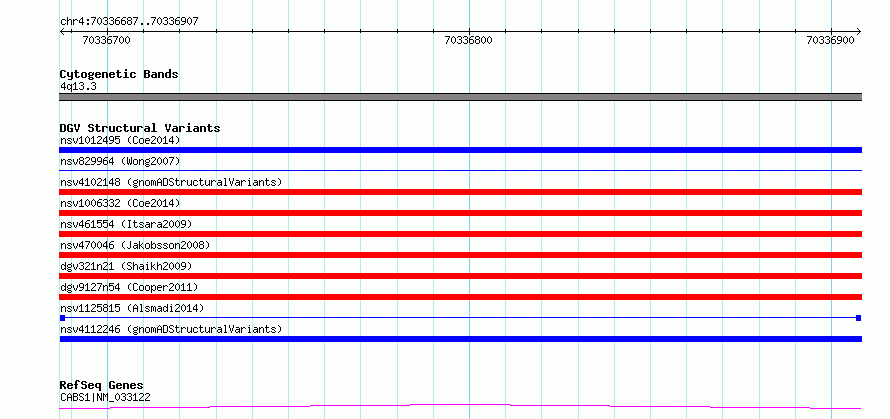Click the gray 4q13.3 cytogenetic band bar
The image size is (890, 419).
[x=460, y=97]
